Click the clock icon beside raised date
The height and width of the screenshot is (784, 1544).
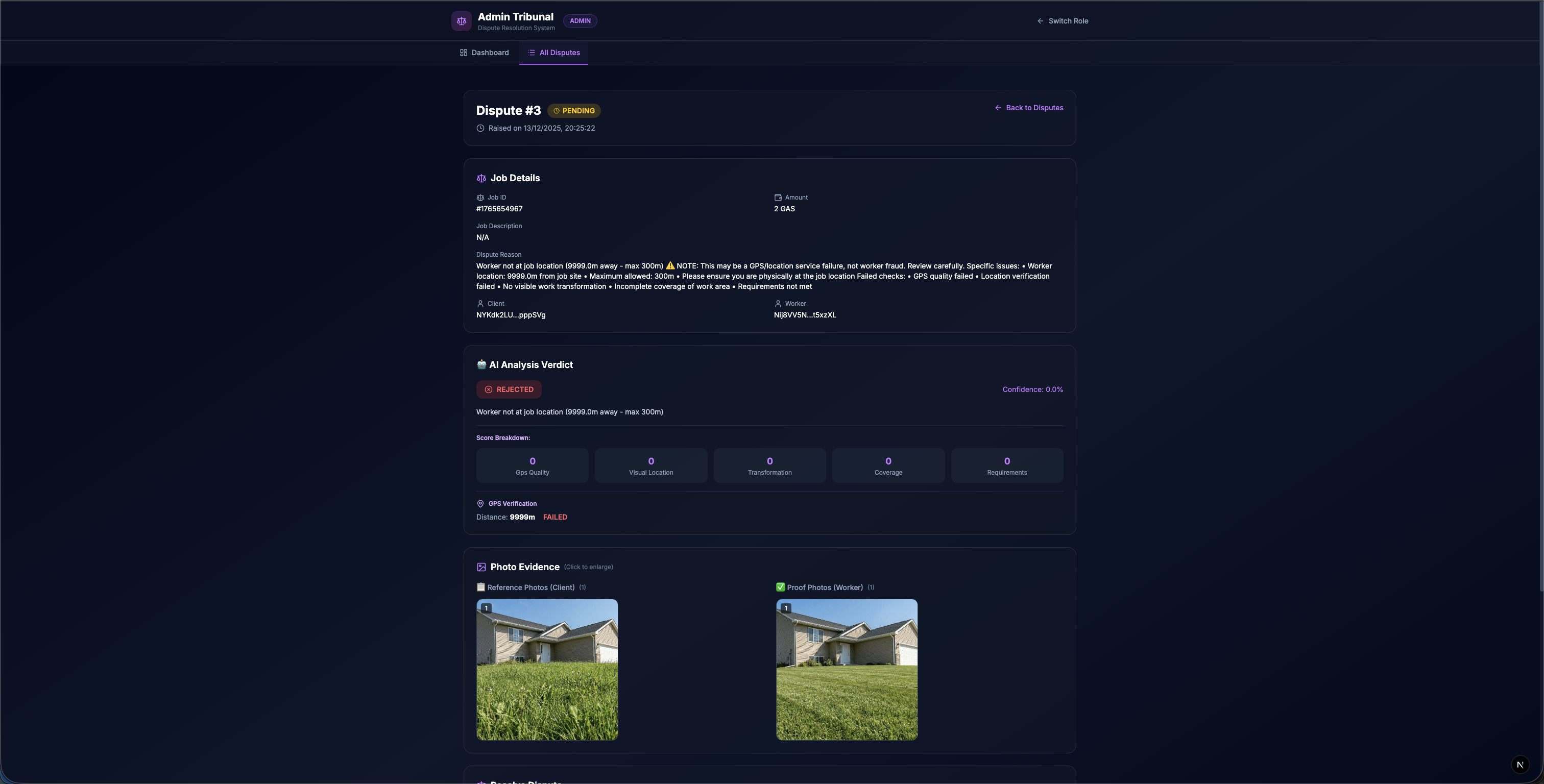coord(480,128)
